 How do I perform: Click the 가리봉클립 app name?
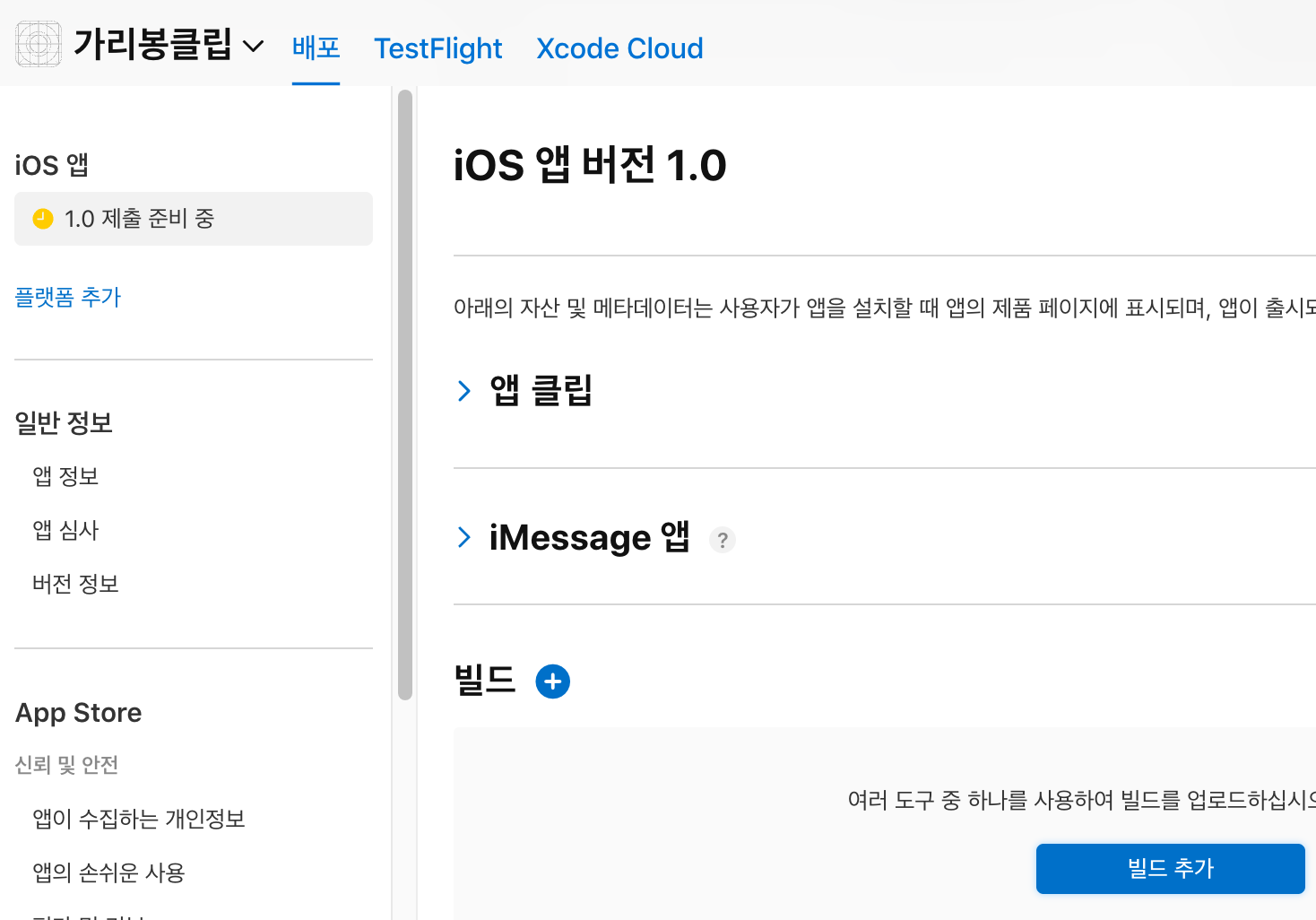152,44
